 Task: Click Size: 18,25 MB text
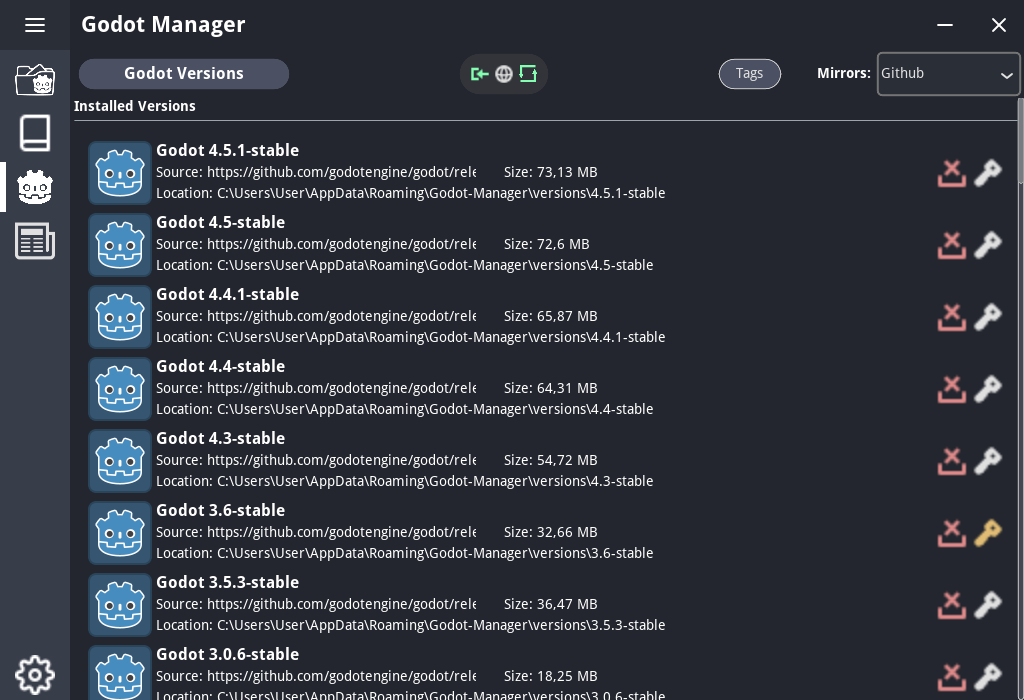[x=551, y=676]
